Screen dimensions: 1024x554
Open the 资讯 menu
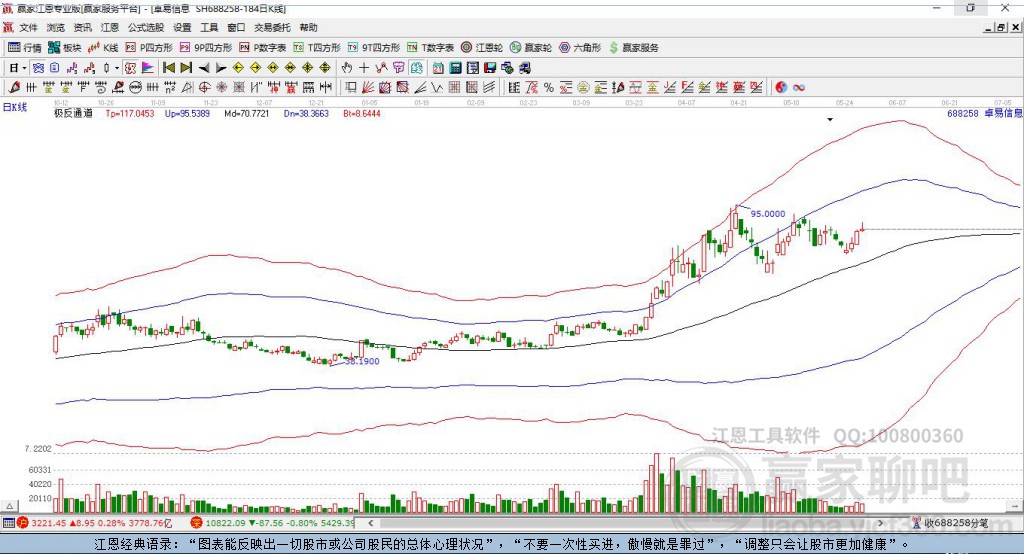(82, 27)
